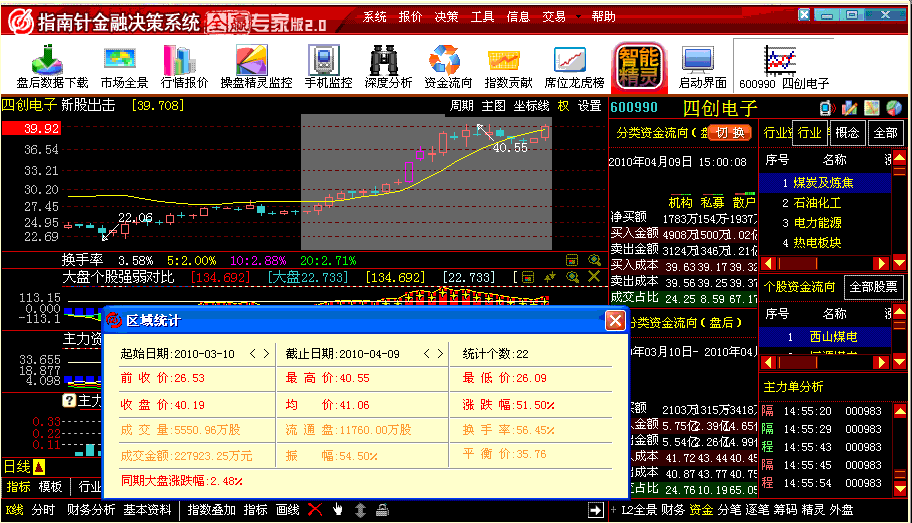The width and height of the screenshot is (912, 523).
Task: Open 600990 四创电子 chart shortcut
Action: pos(783,67)
